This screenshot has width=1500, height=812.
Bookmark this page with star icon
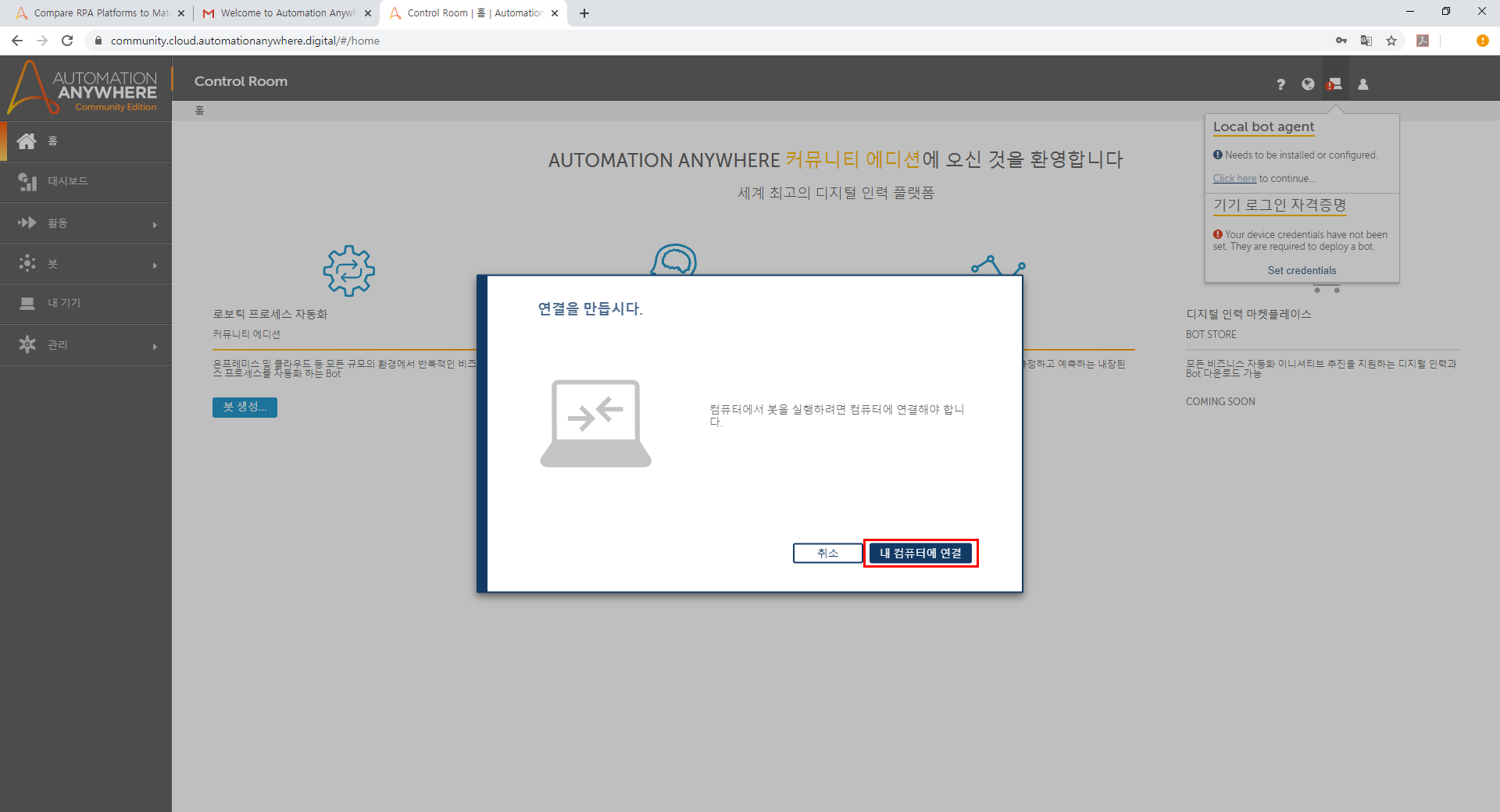point(1391,41)
